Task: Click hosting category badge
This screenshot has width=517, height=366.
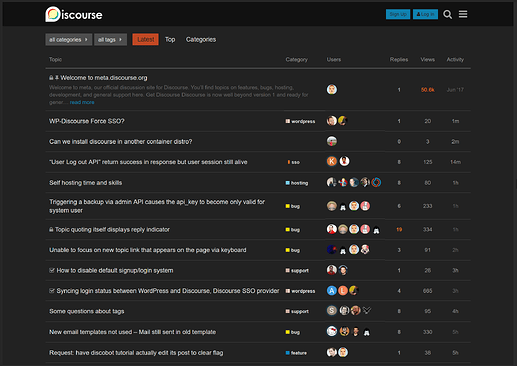Action: click(297, 183)
